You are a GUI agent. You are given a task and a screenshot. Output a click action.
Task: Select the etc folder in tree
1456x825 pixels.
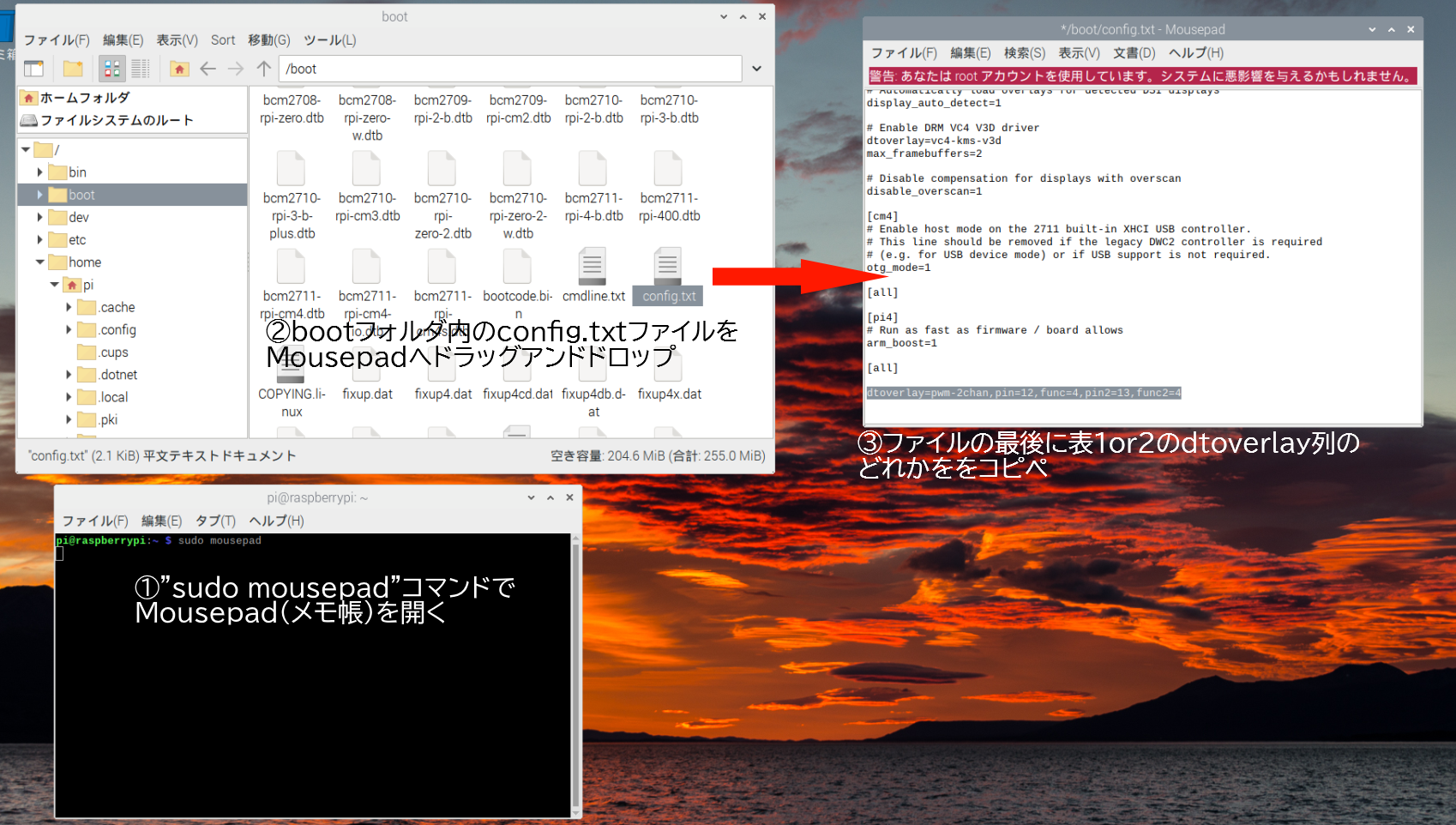[77, 240]
